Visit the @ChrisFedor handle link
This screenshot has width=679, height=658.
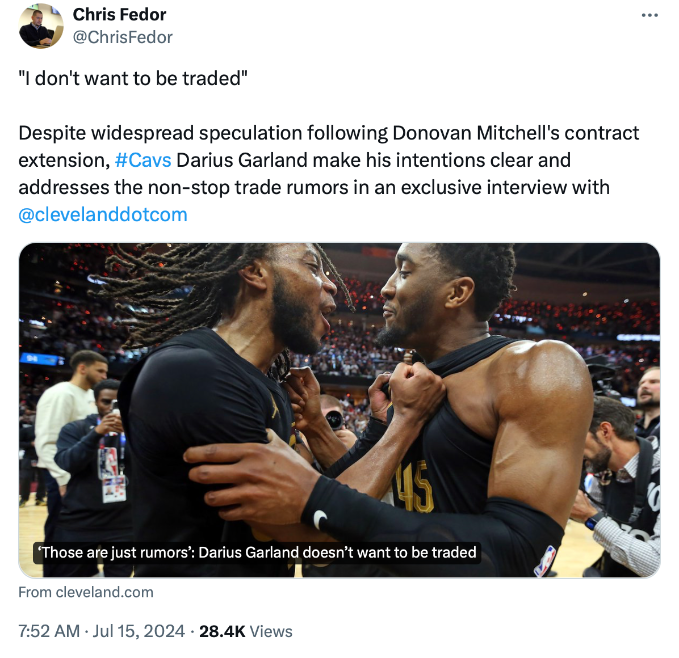[123, 37]
